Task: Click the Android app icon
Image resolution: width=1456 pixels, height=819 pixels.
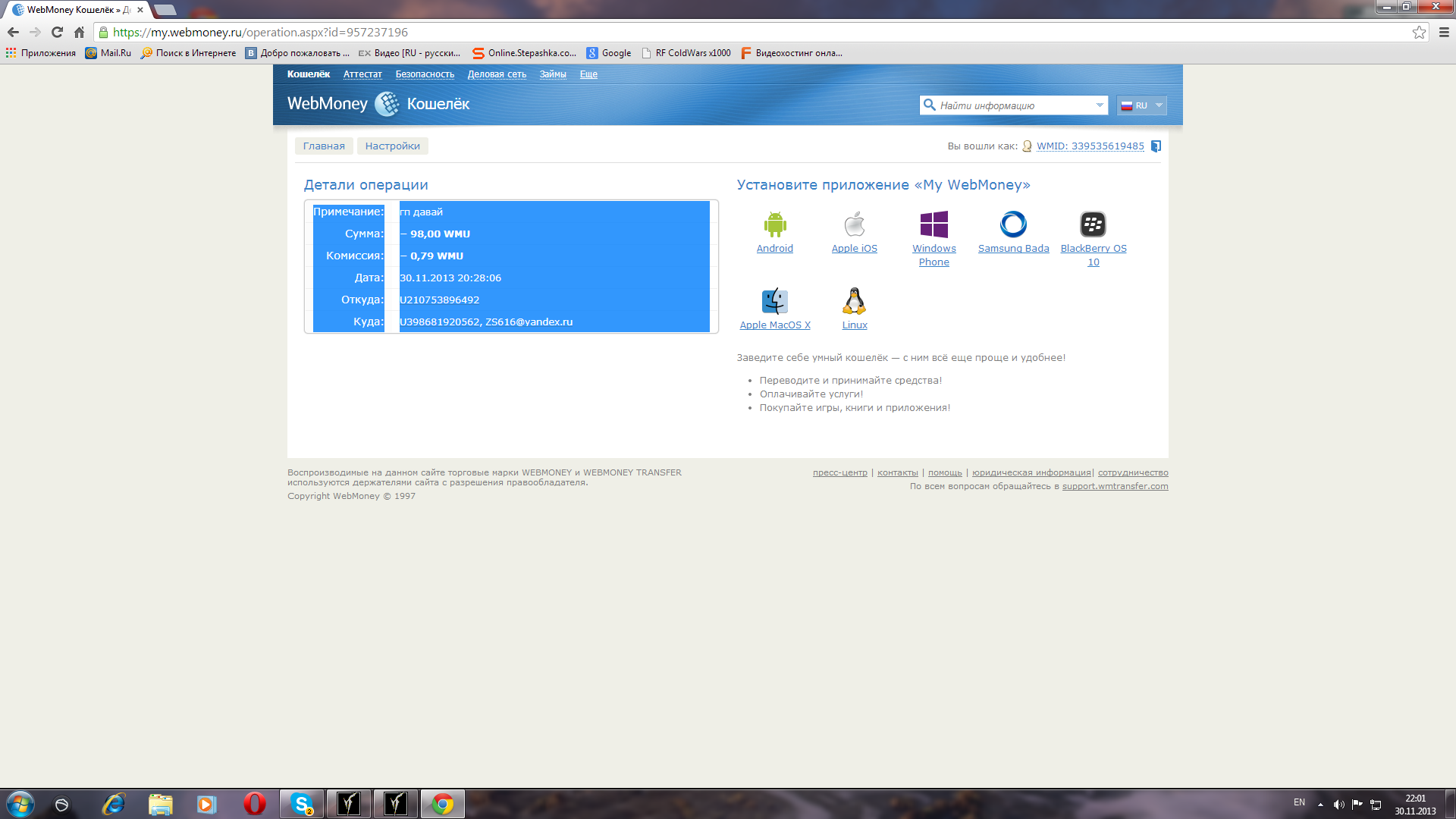Action: (774, 224)
